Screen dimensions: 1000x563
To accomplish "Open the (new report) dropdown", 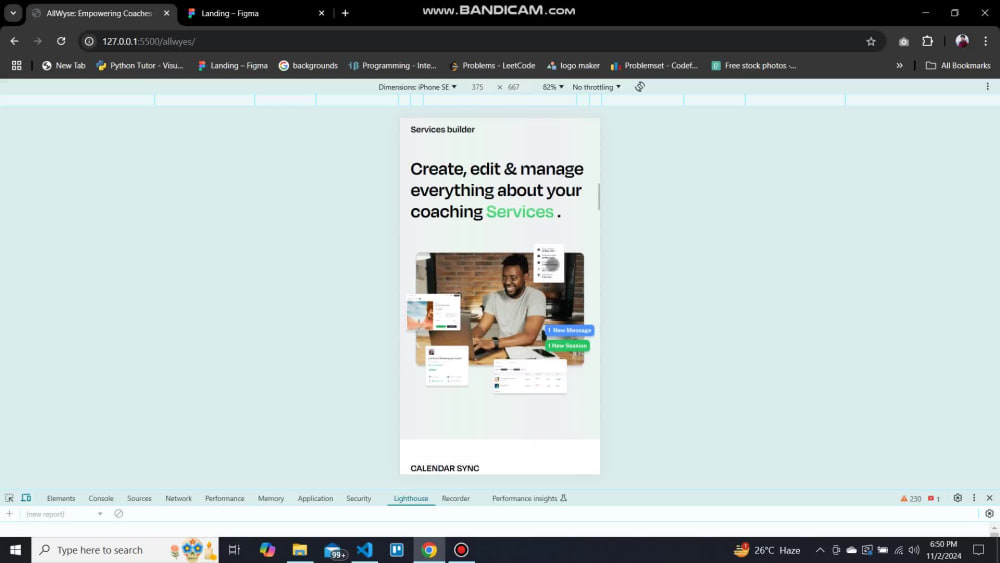I will (64, 514).
